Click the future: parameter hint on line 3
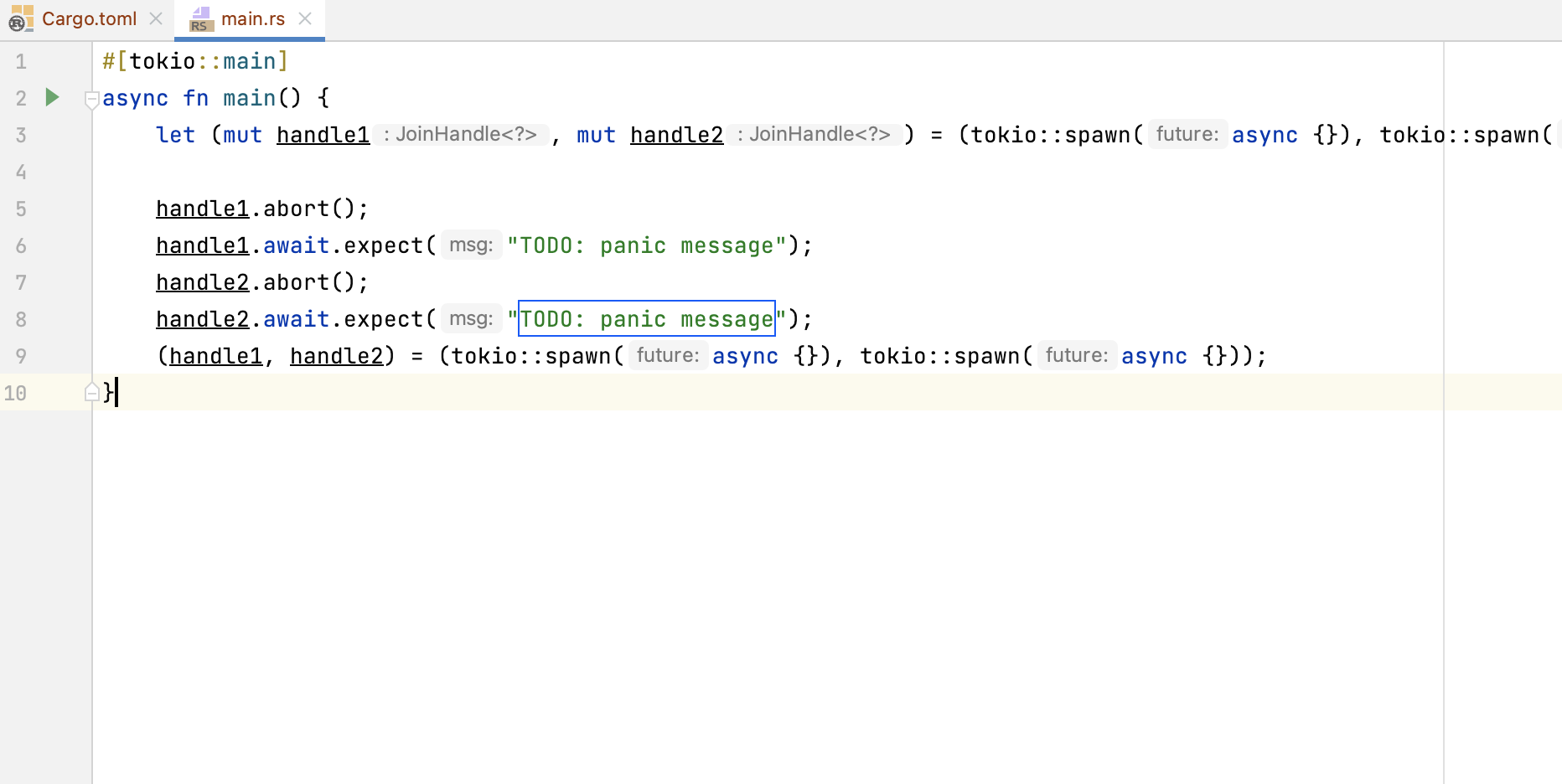 [x=1187, y=134]
